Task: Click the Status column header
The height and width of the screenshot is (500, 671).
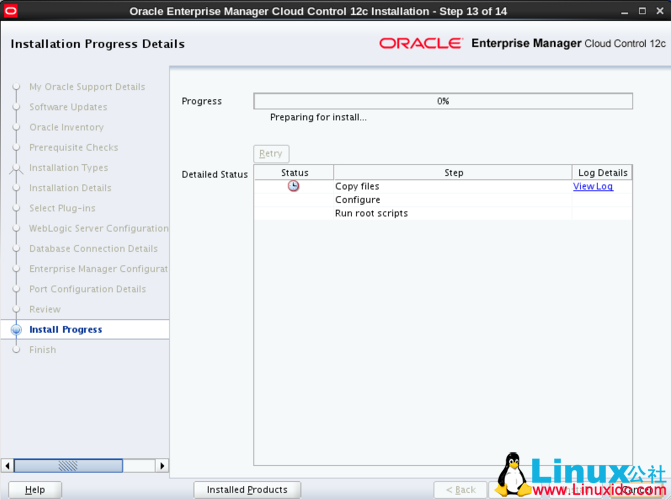Action: click(x=294, y=173)
